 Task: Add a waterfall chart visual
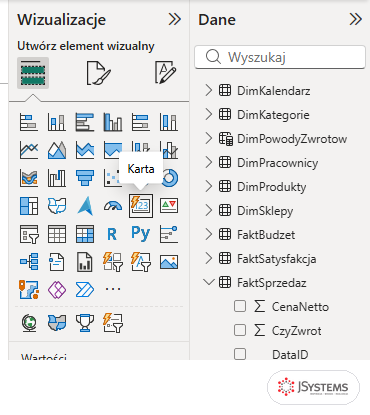[x=57, y=178]
